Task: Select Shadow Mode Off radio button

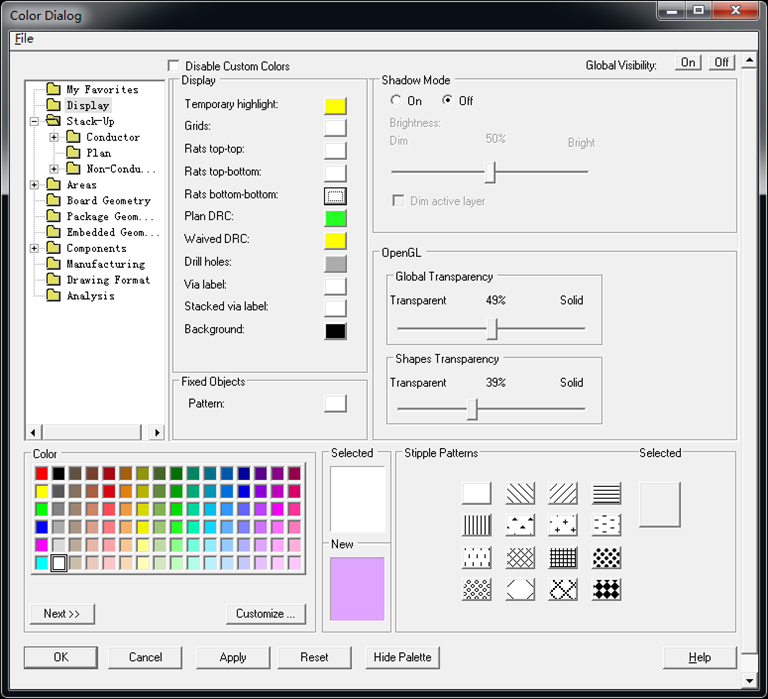Action: pyautogui.click(x=447, y=100)
